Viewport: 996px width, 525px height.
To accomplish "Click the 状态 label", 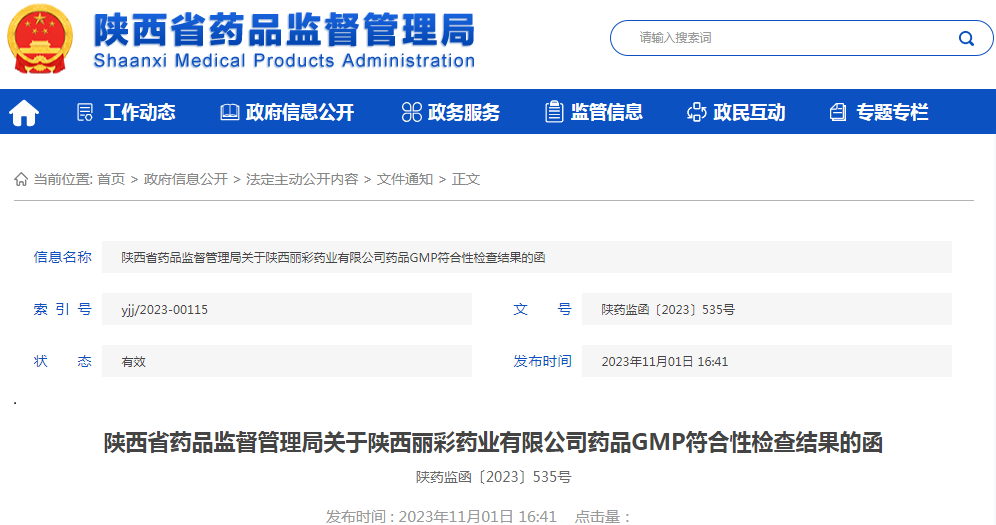I will tap(62, 361).
